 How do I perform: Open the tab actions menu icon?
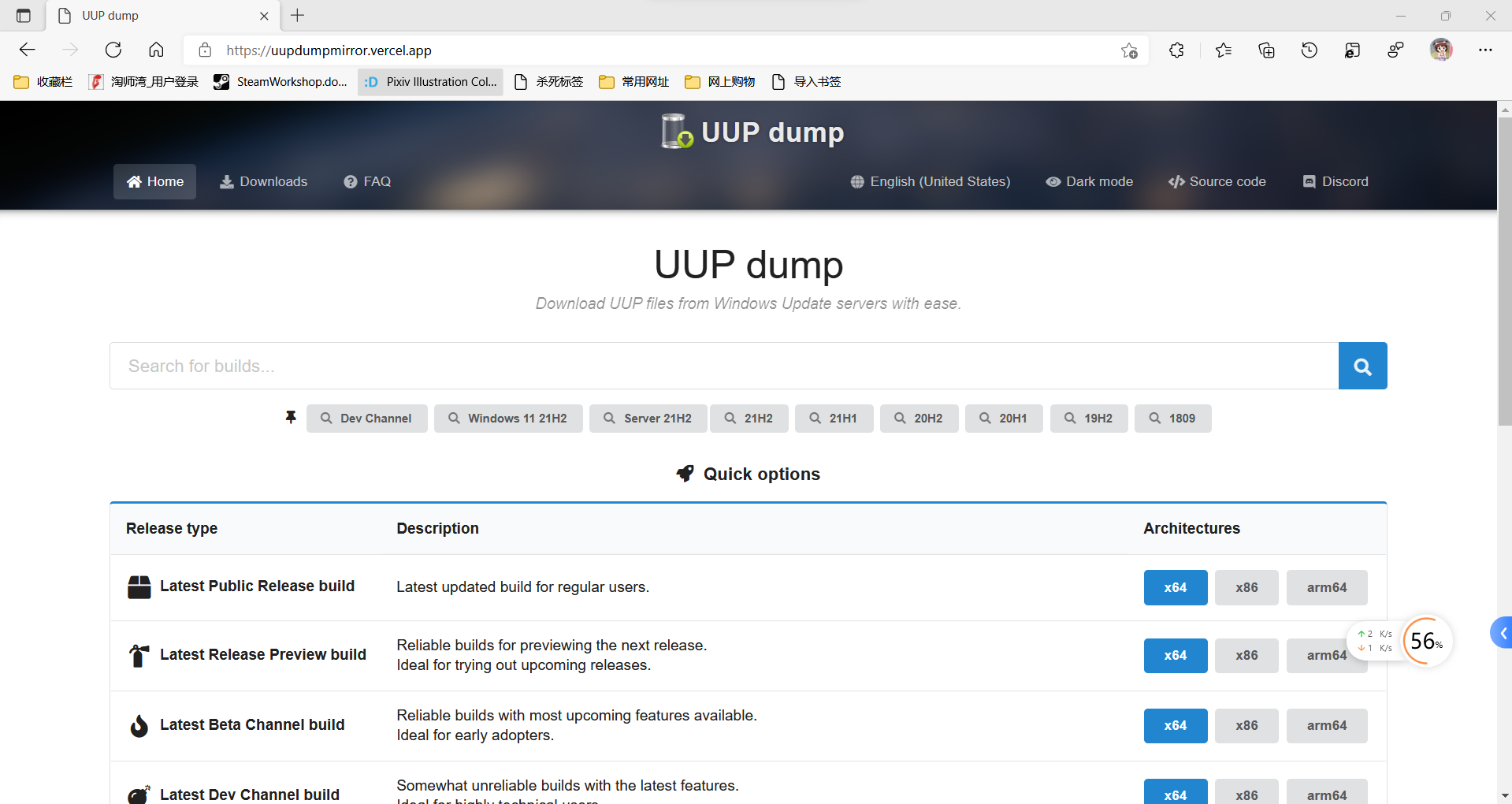click(x=24, y=15)
